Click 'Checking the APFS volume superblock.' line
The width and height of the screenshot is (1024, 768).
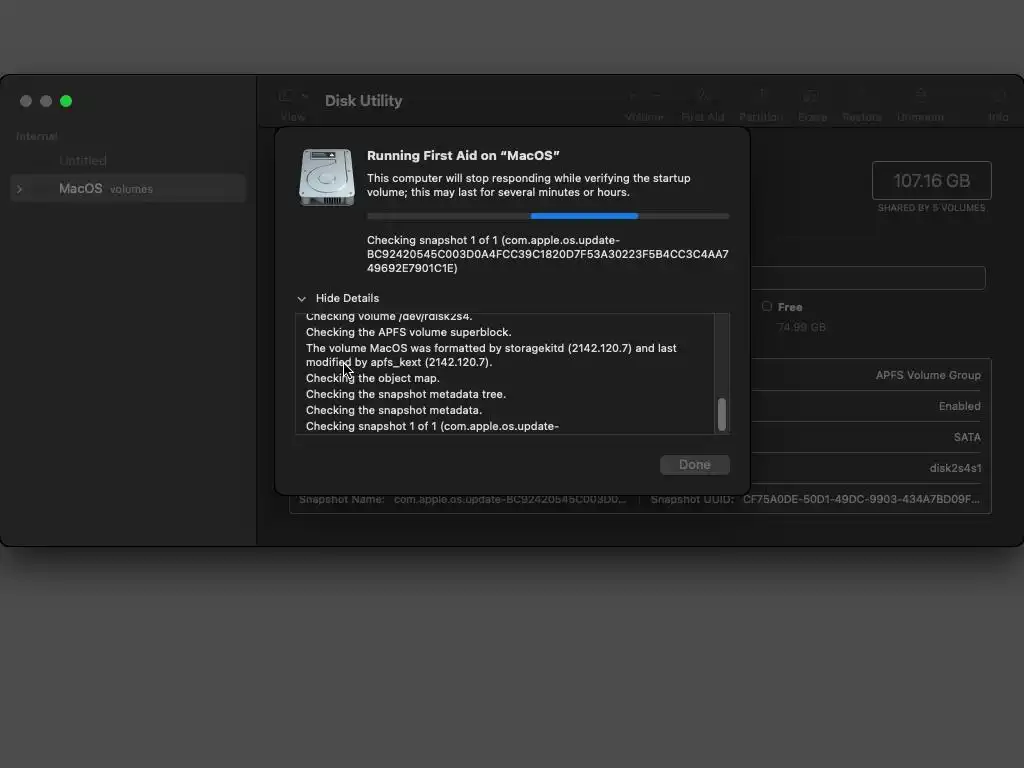pos(409,332)
